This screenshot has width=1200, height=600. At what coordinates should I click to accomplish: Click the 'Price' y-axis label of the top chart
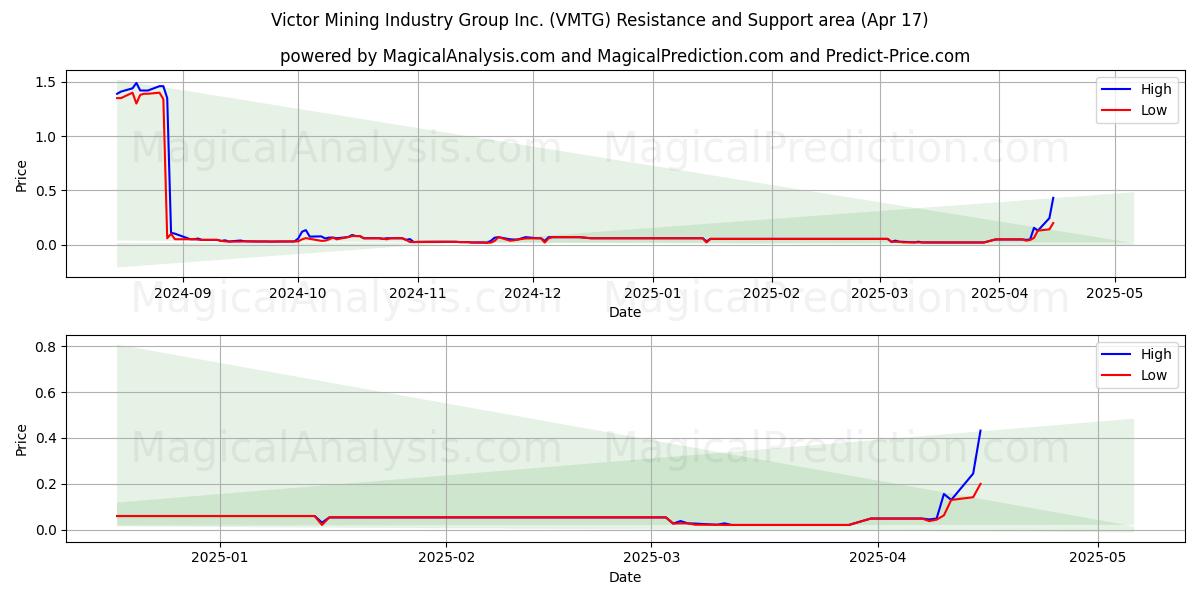click(22, 176)
